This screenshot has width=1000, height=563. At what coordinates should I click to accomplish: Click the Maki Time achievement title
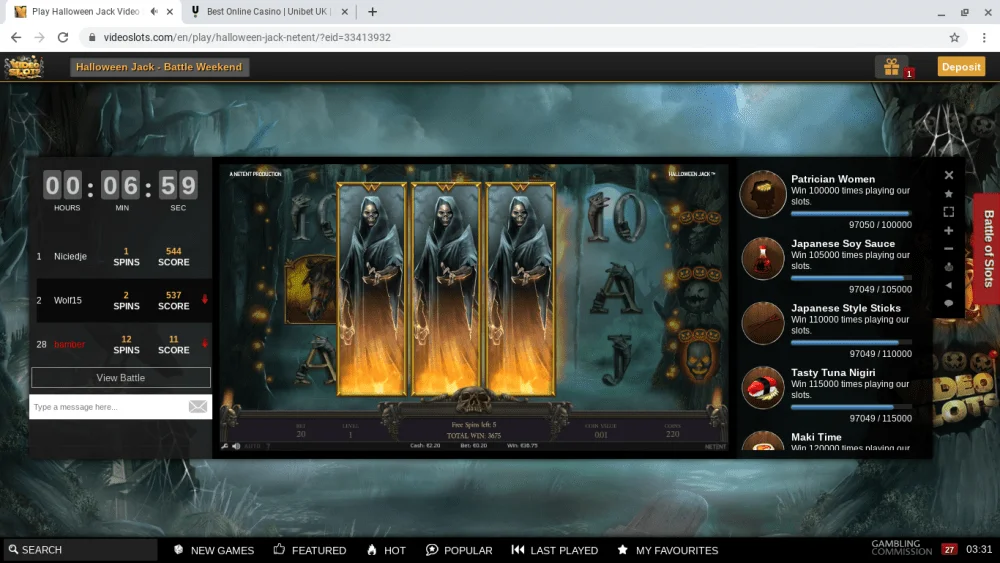(816, 437)
